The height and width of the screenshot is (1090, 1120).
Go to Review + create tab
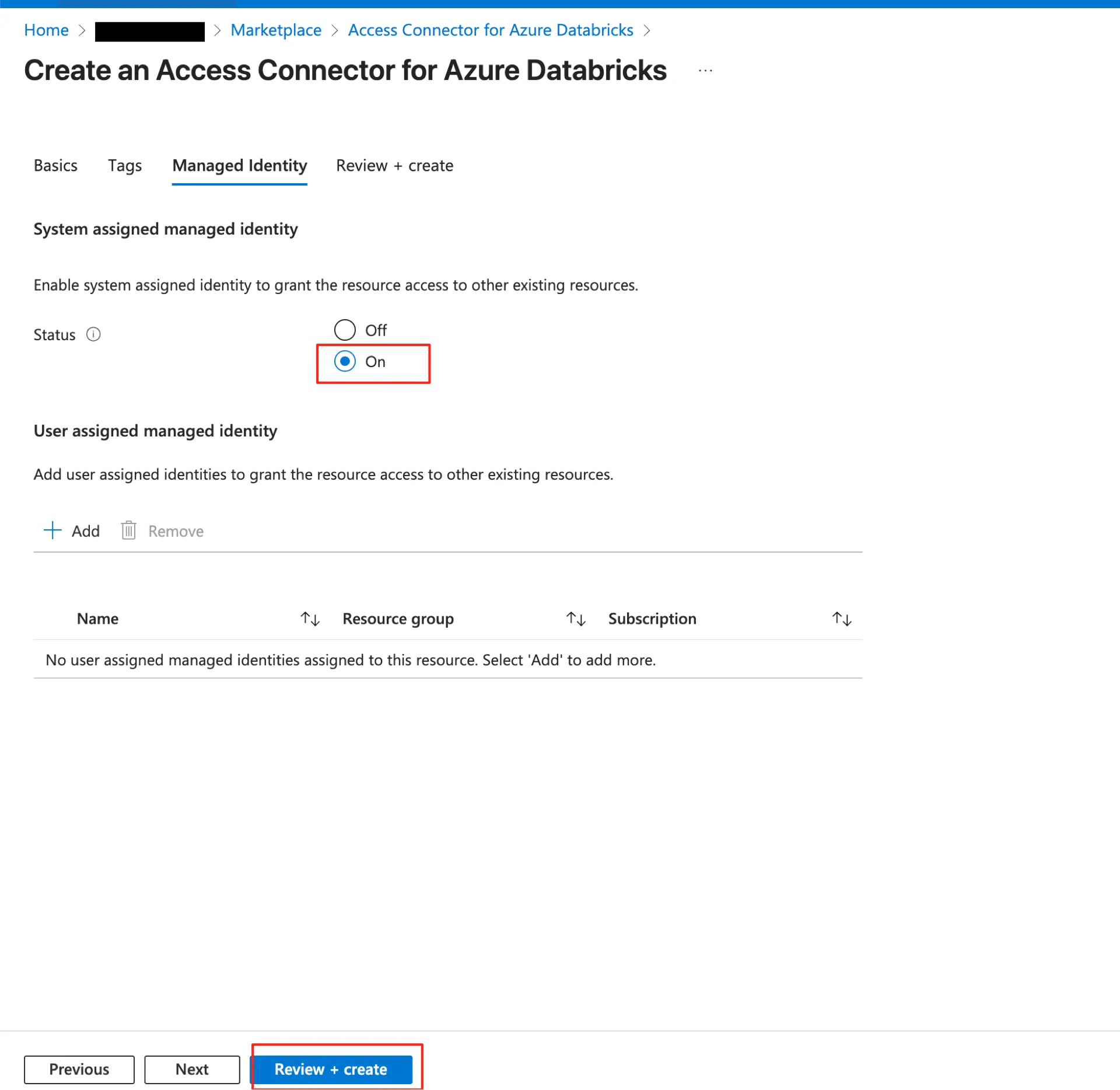pyautogui.click(x=395, y=166)
